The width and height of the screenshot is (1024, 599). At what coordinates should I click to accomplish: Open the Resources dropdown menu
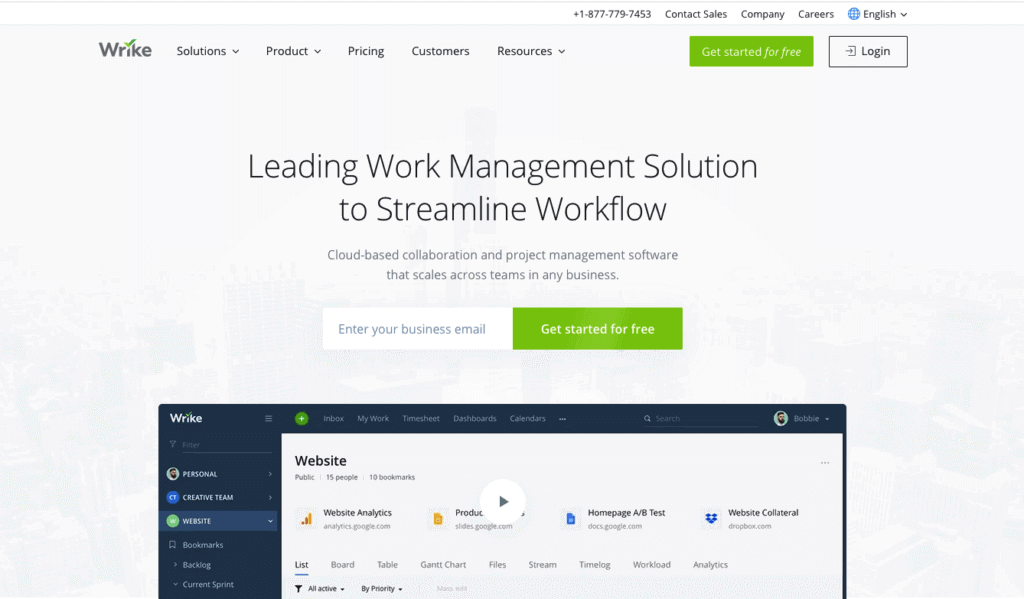(x=531, y=51)
